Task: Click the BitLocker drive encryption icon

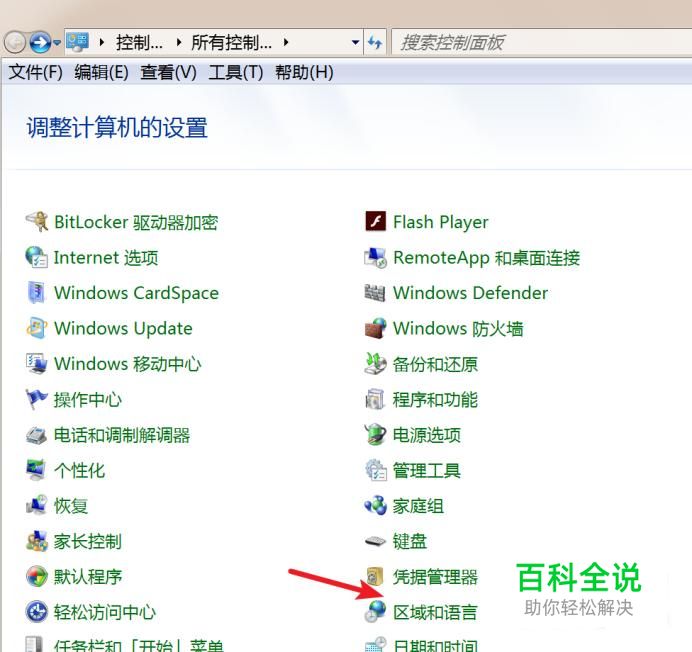Action: [37, 222]
